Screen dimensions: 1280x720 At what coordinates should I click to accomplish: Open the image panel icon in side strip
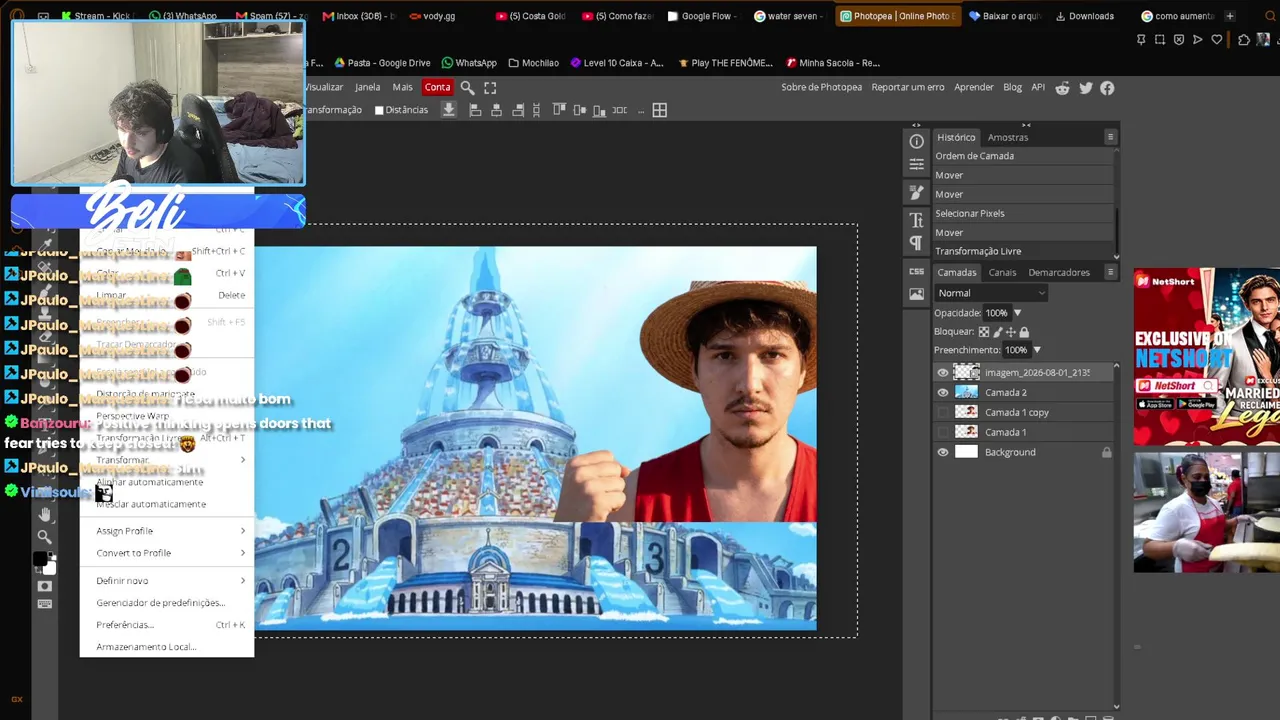(916, 294)
